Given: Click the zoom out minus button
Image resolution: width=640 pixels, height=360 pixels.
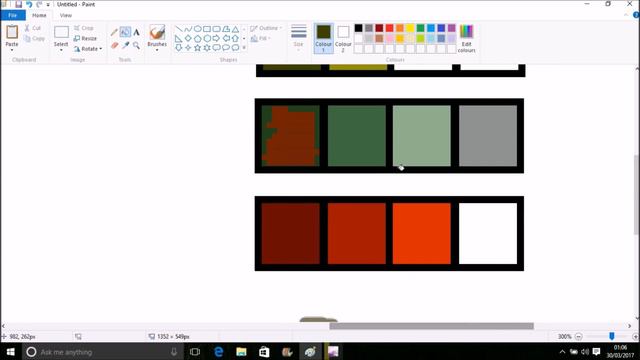Looking at the screenshot, I should click(x=578, y=336).
